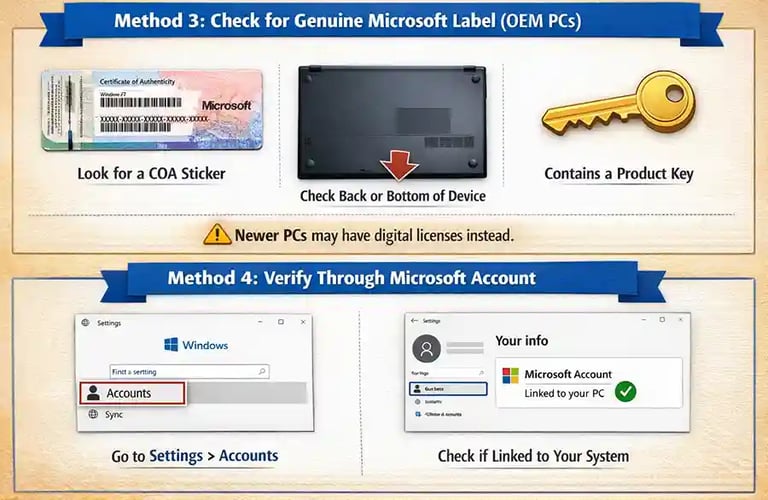Click the blue Windows logo in left Settings window
The width and height of the screenshot is (768, 500).
point(171,344)
